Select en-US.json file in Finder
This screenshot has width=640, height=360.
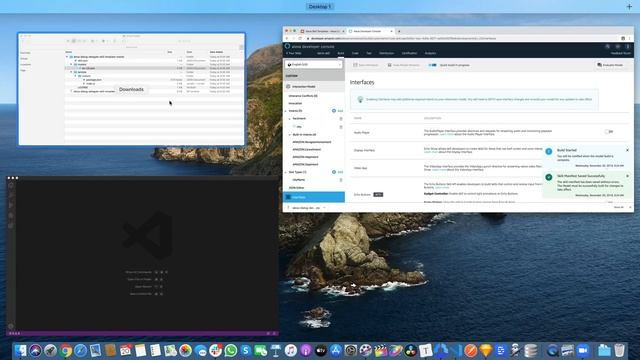[88, 68]
